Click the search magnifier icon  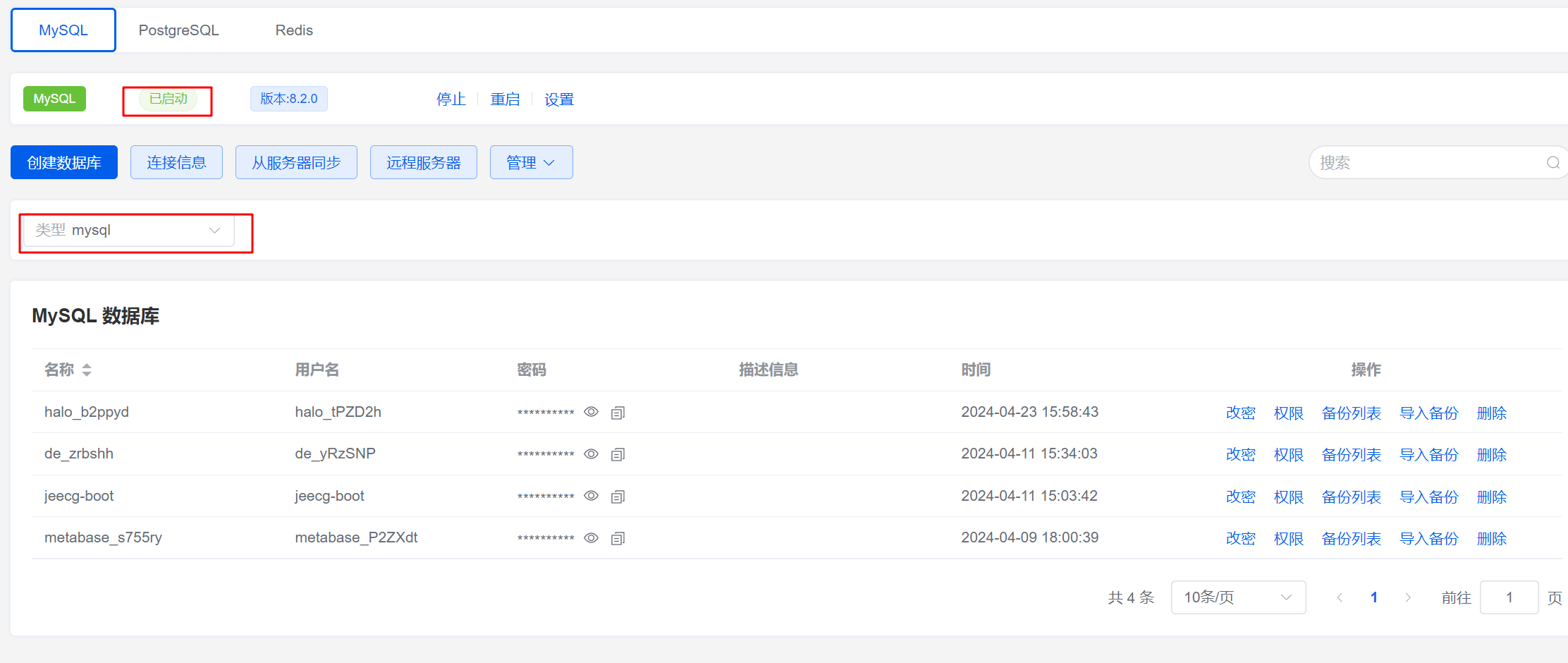(1553, 163)
